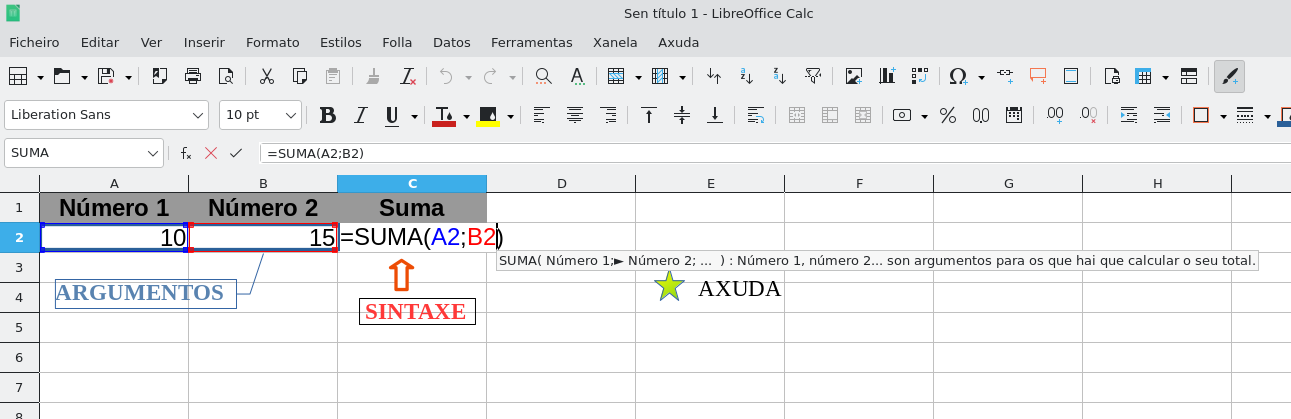This screenshot has height=419, width=1291.
Task: Open the font name dropdown Liberation Sans
Action: point(198,115)
